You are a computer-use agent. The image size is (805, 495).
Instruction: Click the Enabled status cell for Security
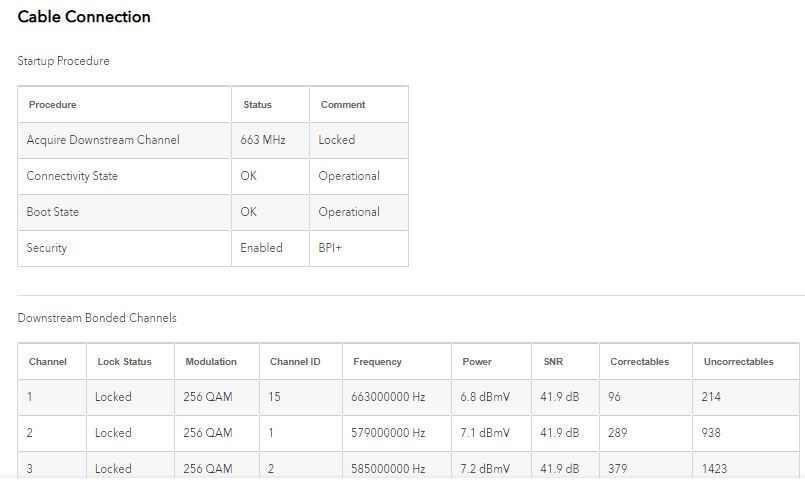pos(262,248)
